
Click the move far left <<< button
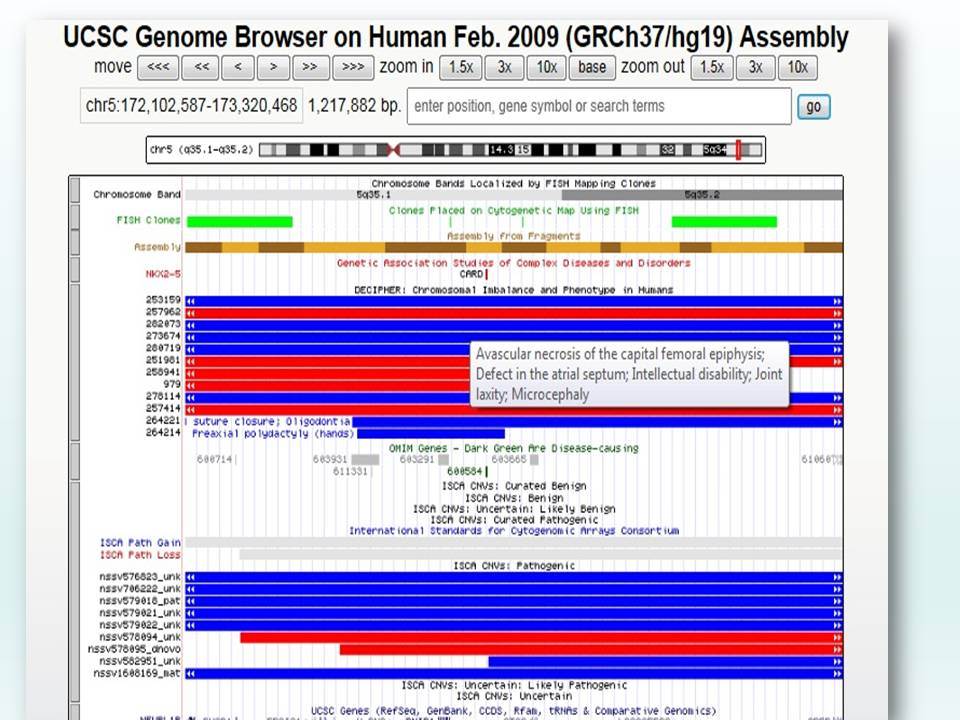(158, 67)
